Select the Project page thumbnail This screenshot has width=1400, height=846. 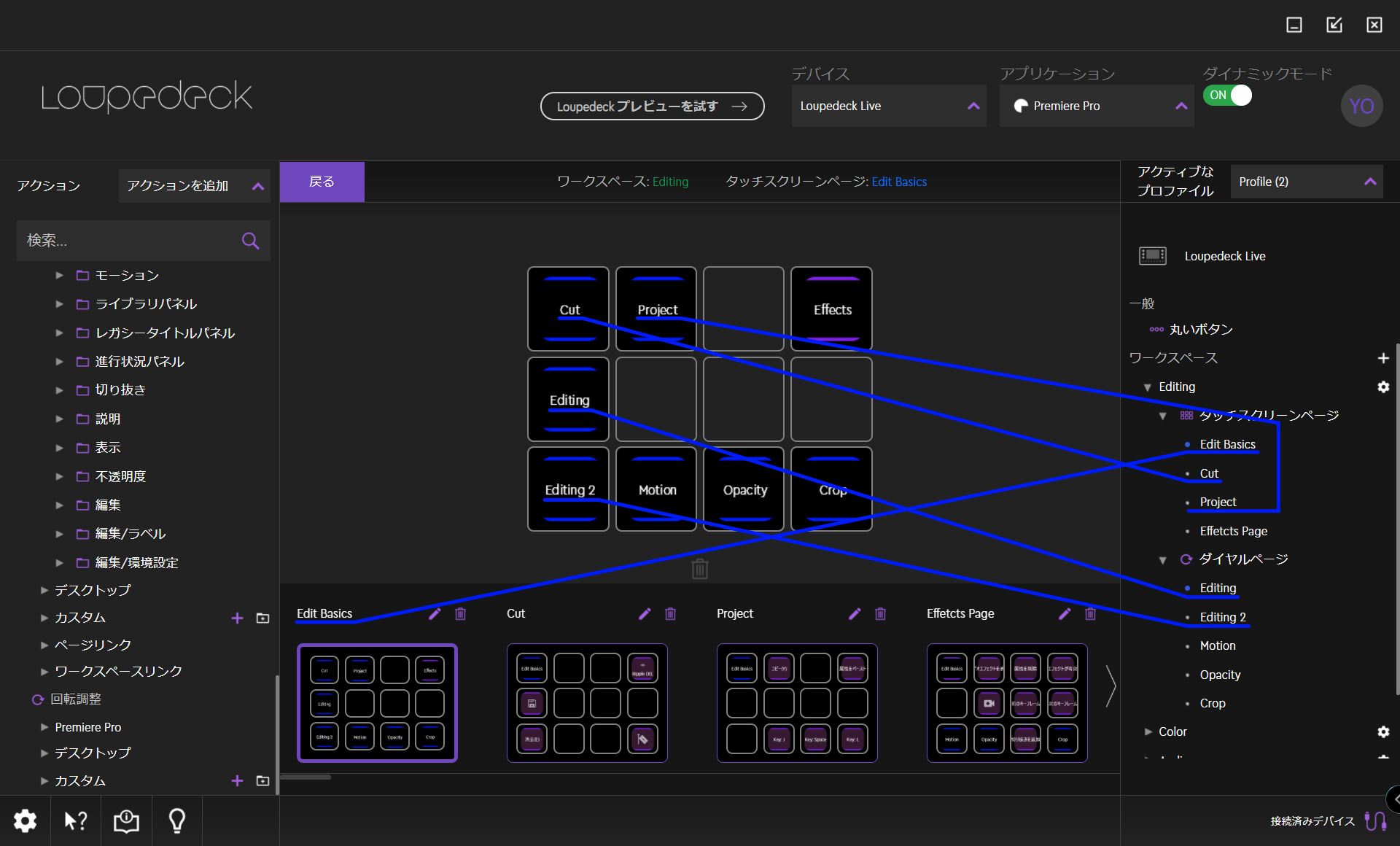pos(796,703)
